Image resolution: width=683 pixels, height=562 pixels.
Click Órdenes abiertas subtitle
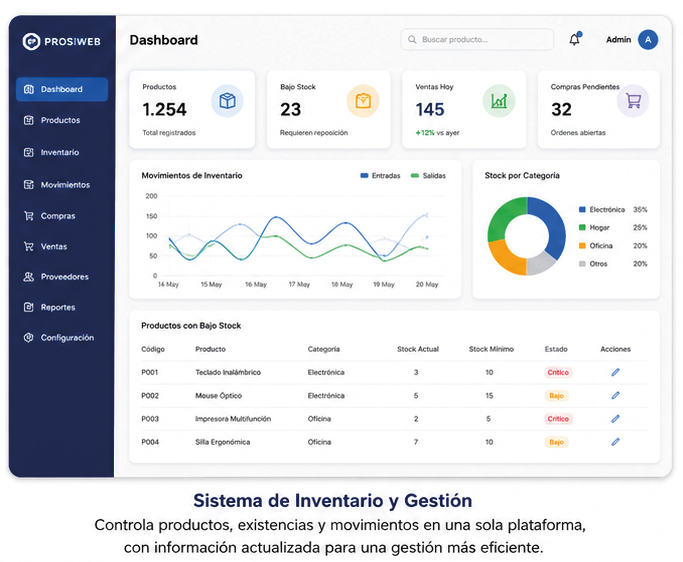(578, 133)
